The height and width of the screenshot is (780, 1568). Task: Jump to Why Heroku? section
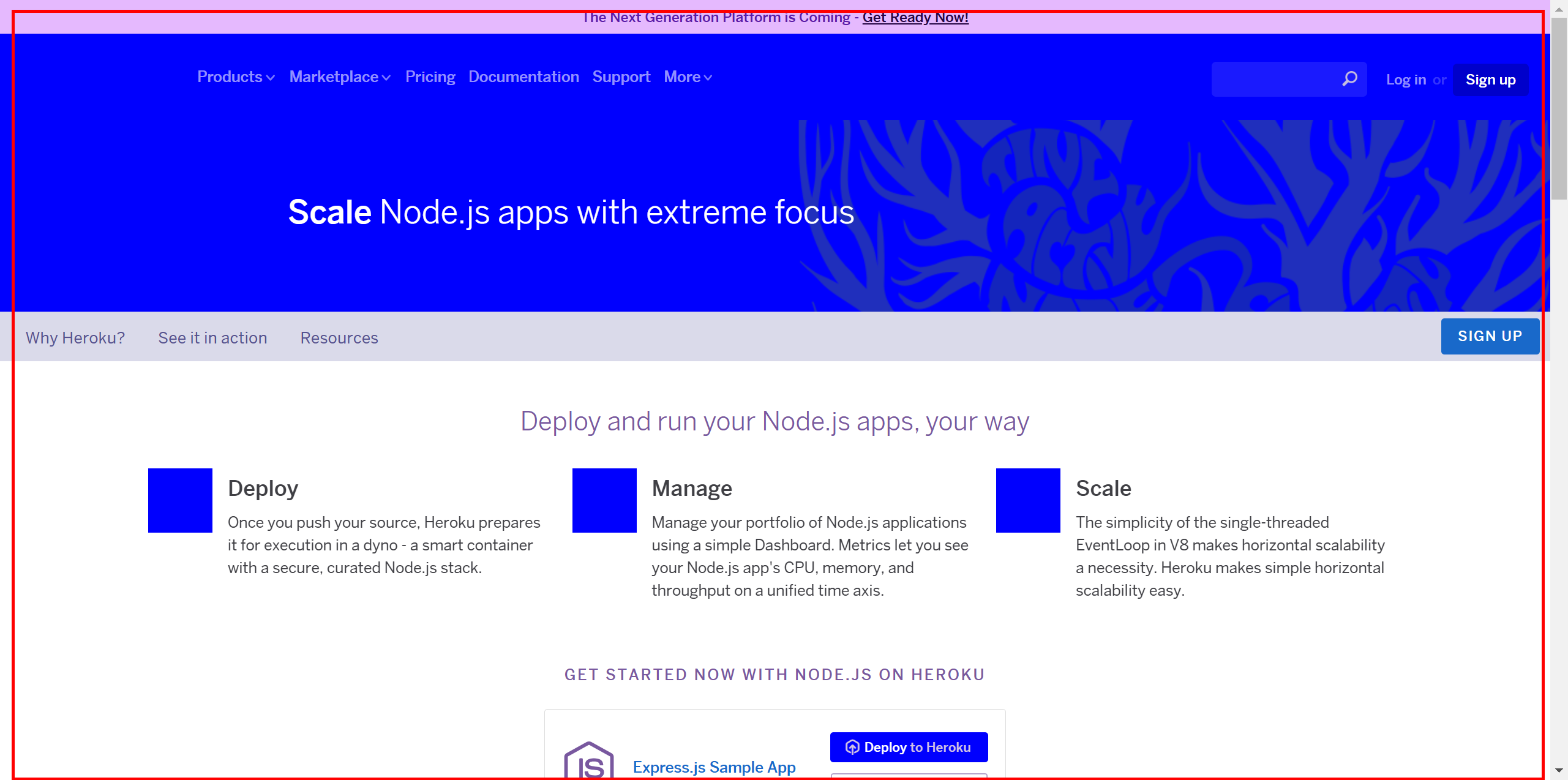point(75,338)
